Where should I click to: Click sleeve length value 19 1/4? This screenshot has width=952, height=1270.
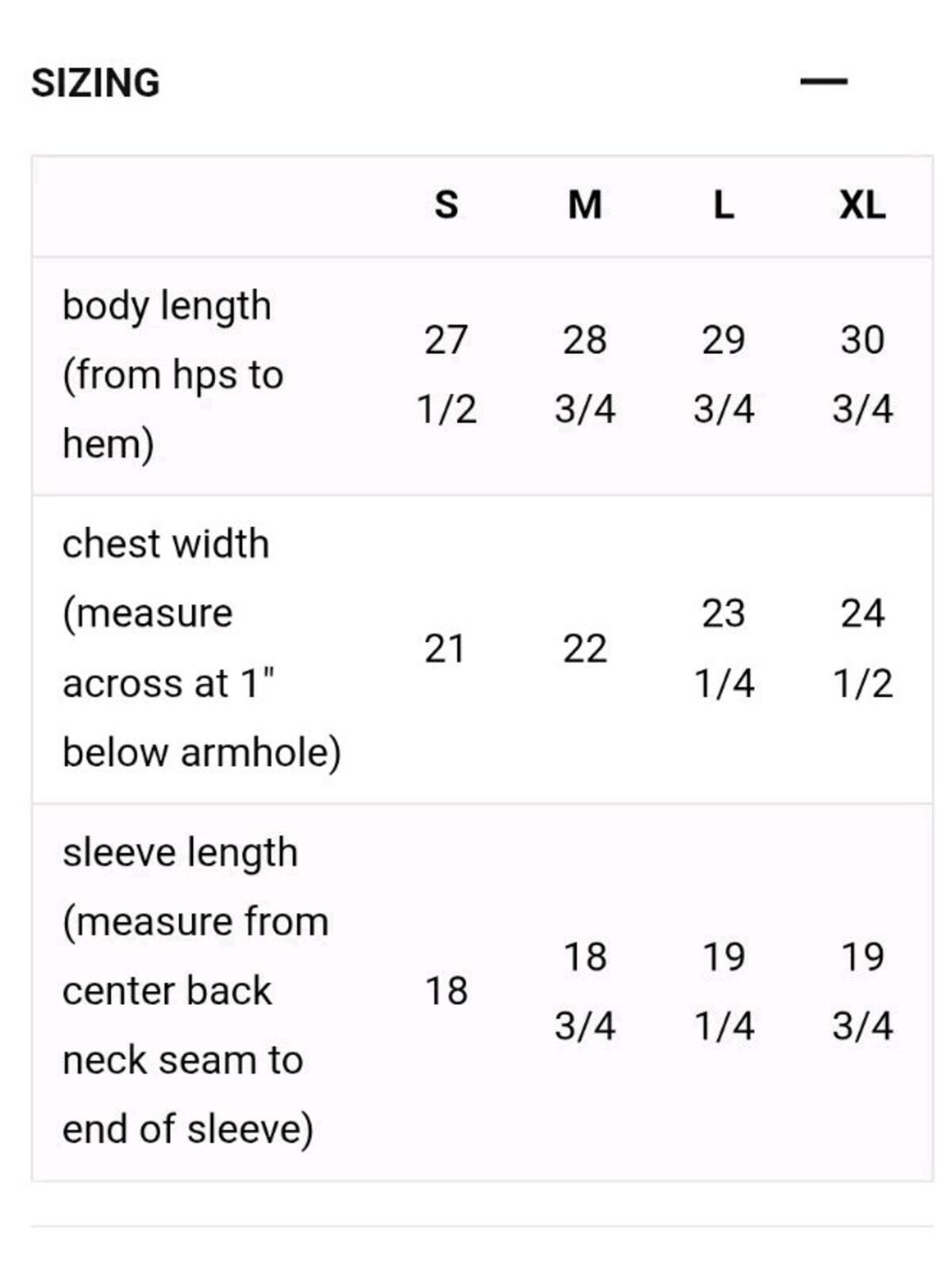tap(724, 991)
